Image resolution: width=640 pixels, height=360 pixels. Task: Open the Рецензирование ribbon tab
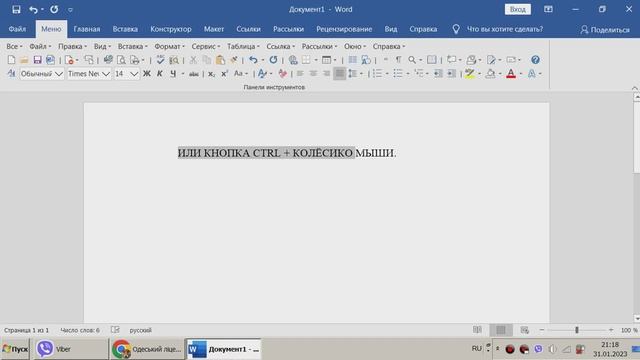coord(344,29)
